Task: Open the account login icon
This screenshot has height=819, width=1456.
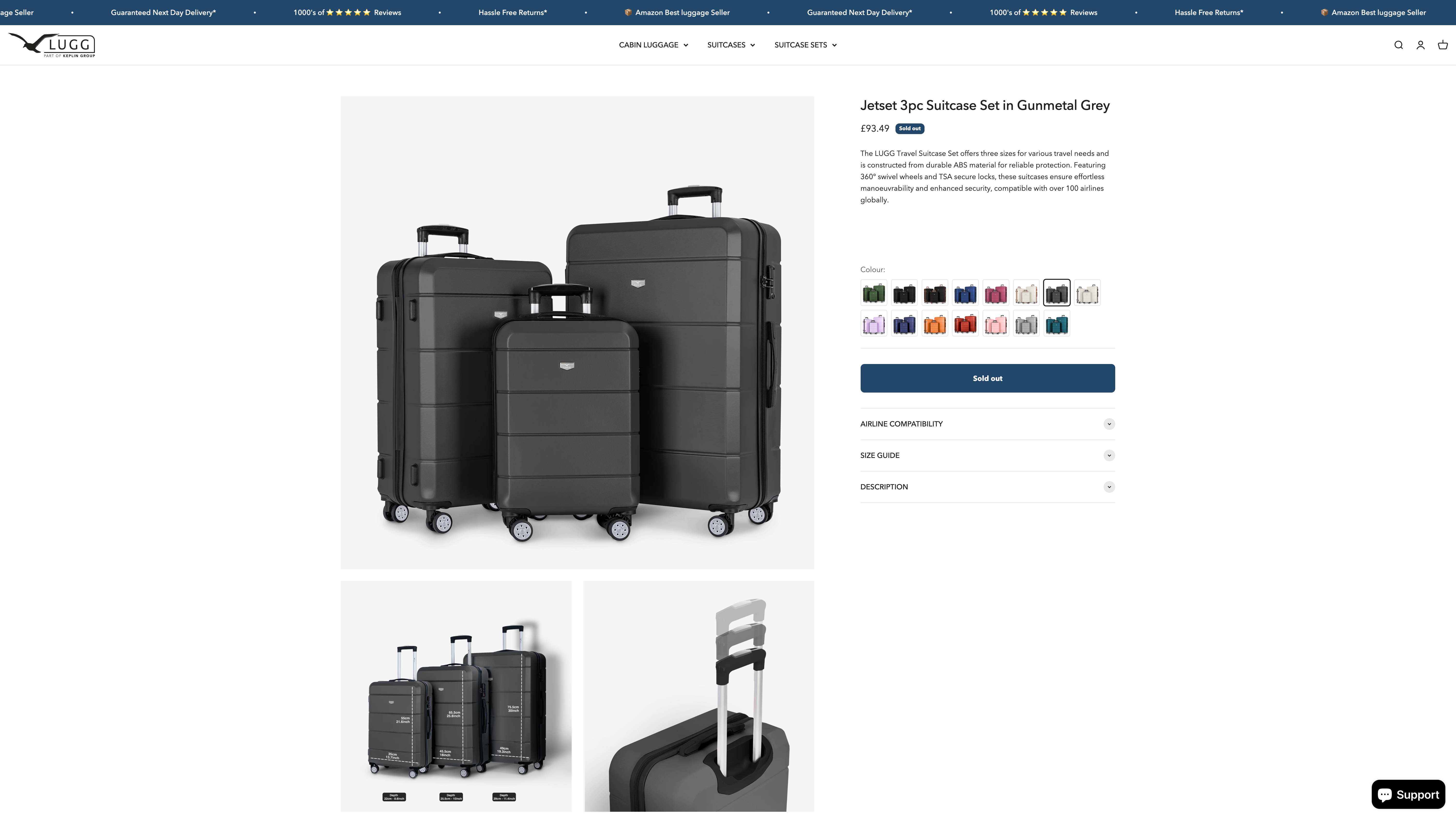Action: pyautogui.click(x=1420, y=45)
